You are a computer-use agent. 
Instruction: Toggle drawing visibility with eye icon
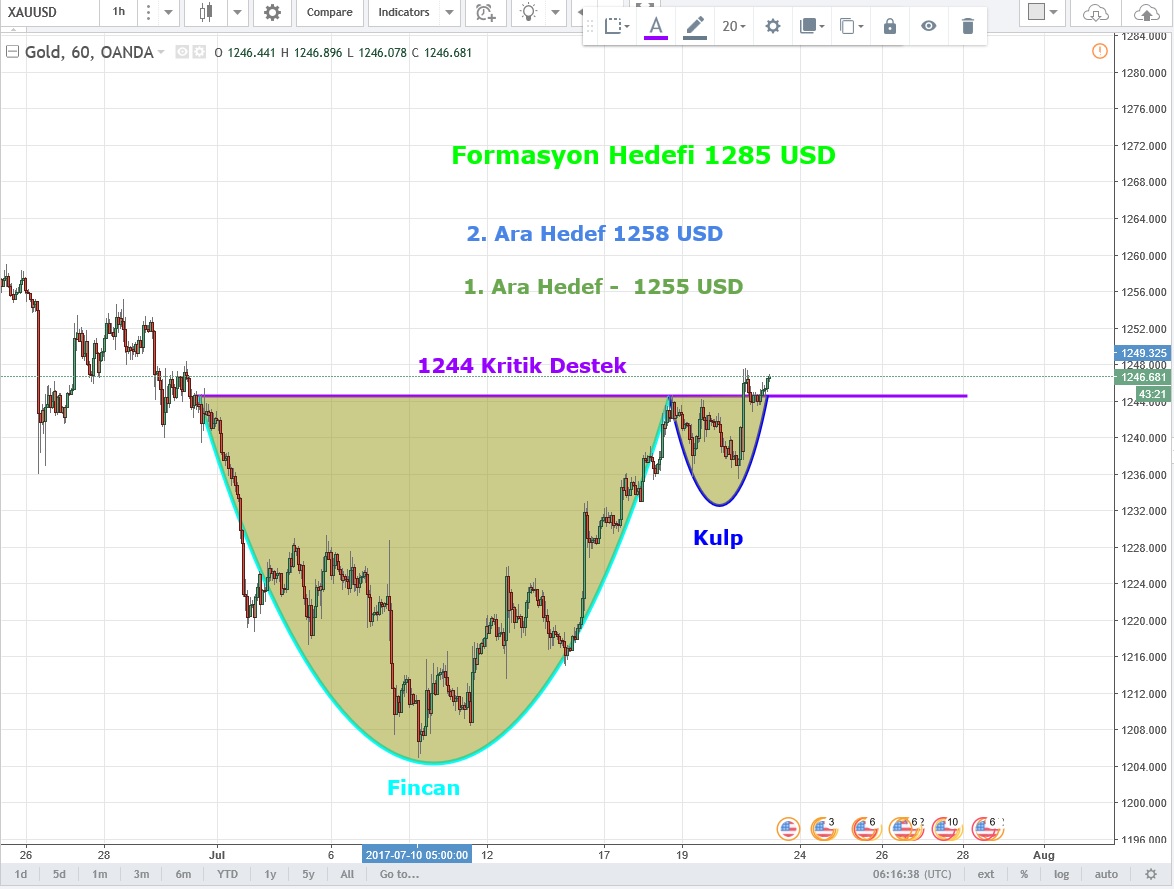(928, 26)
